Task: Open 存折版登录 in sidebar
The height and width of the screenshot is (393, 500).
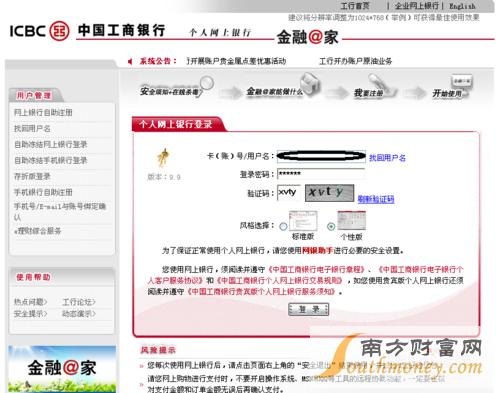Action: 32,176
